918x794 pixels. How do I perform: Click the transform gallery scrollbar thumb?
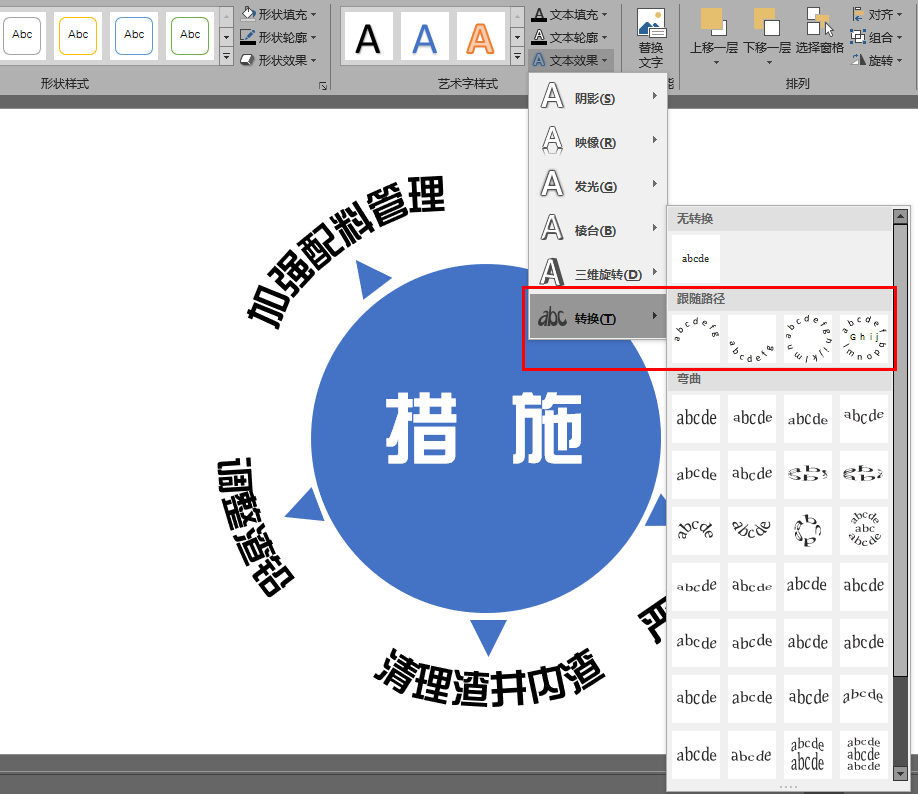[x=900, y=450]
